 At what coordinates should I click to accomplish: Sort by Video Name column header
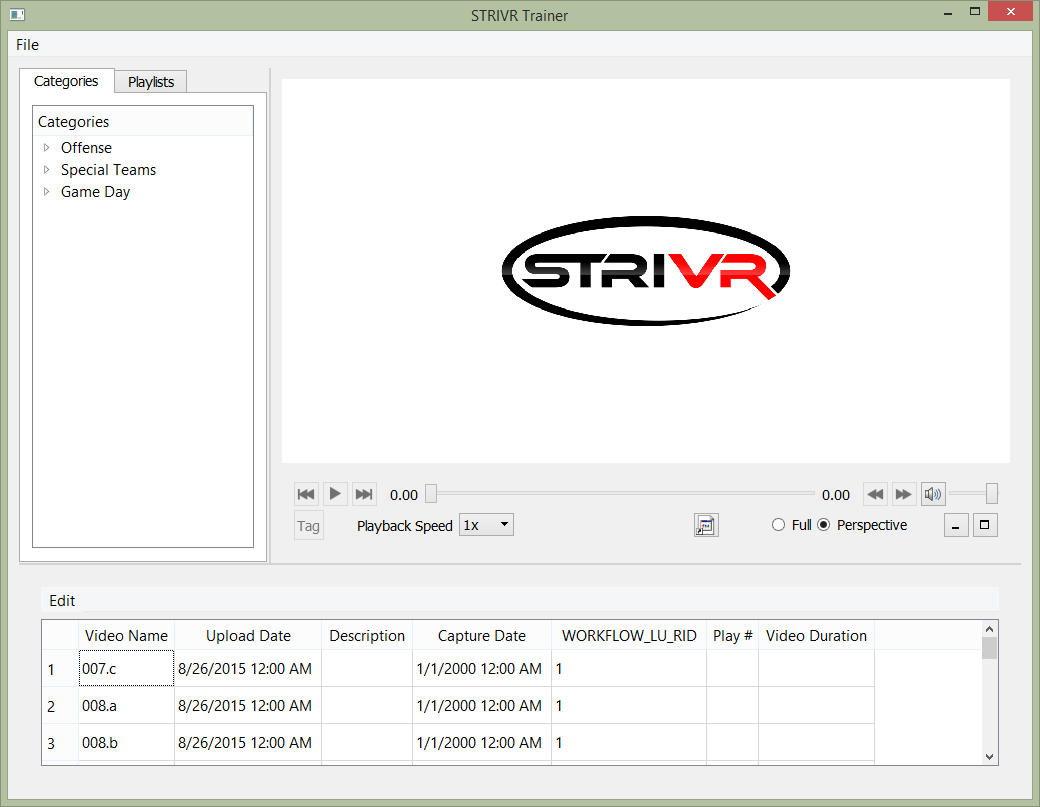[126, 635]
